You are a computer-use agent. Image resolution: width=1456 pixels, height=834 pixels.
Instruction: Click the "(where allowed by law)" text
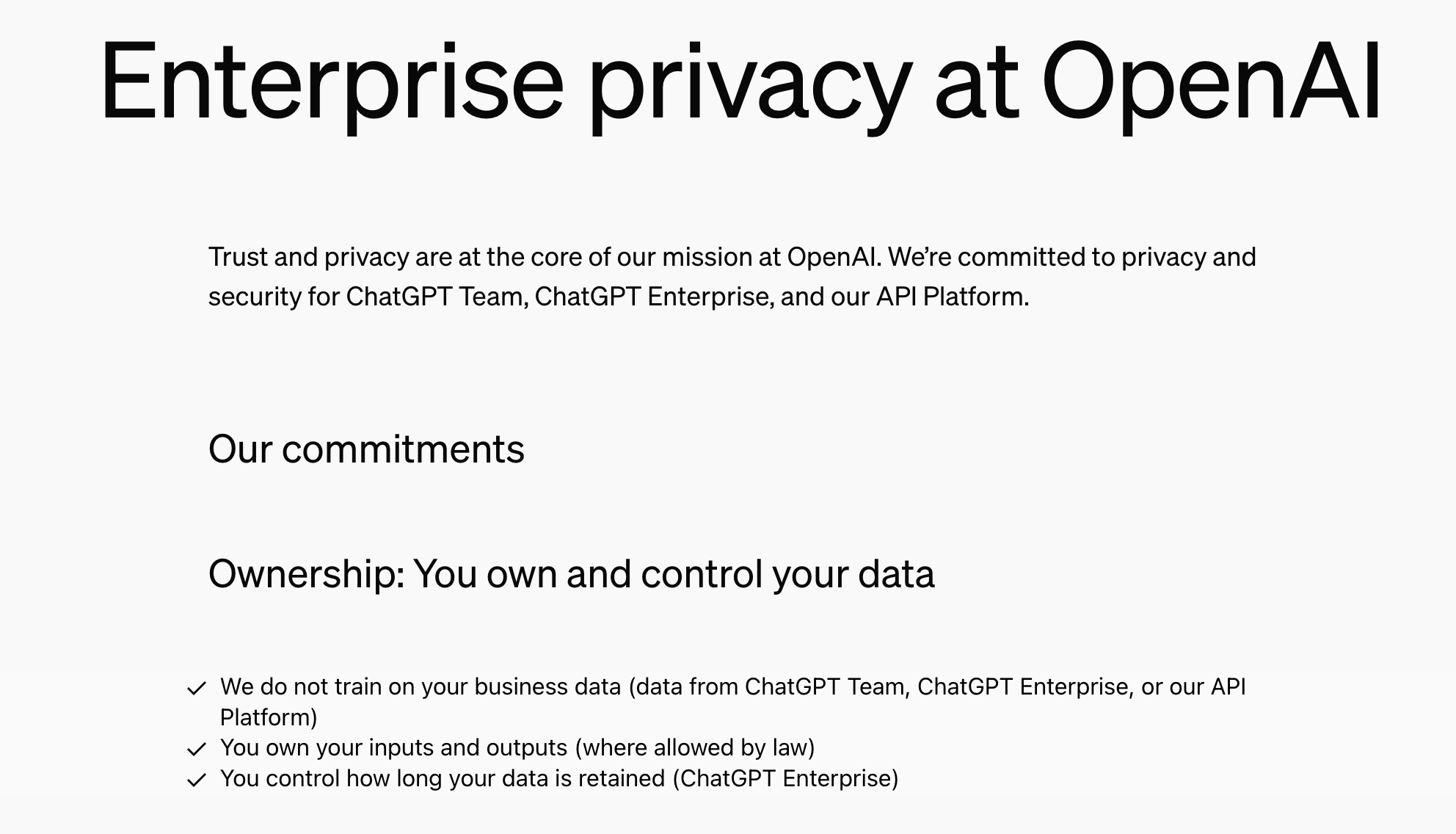[695, 747]
